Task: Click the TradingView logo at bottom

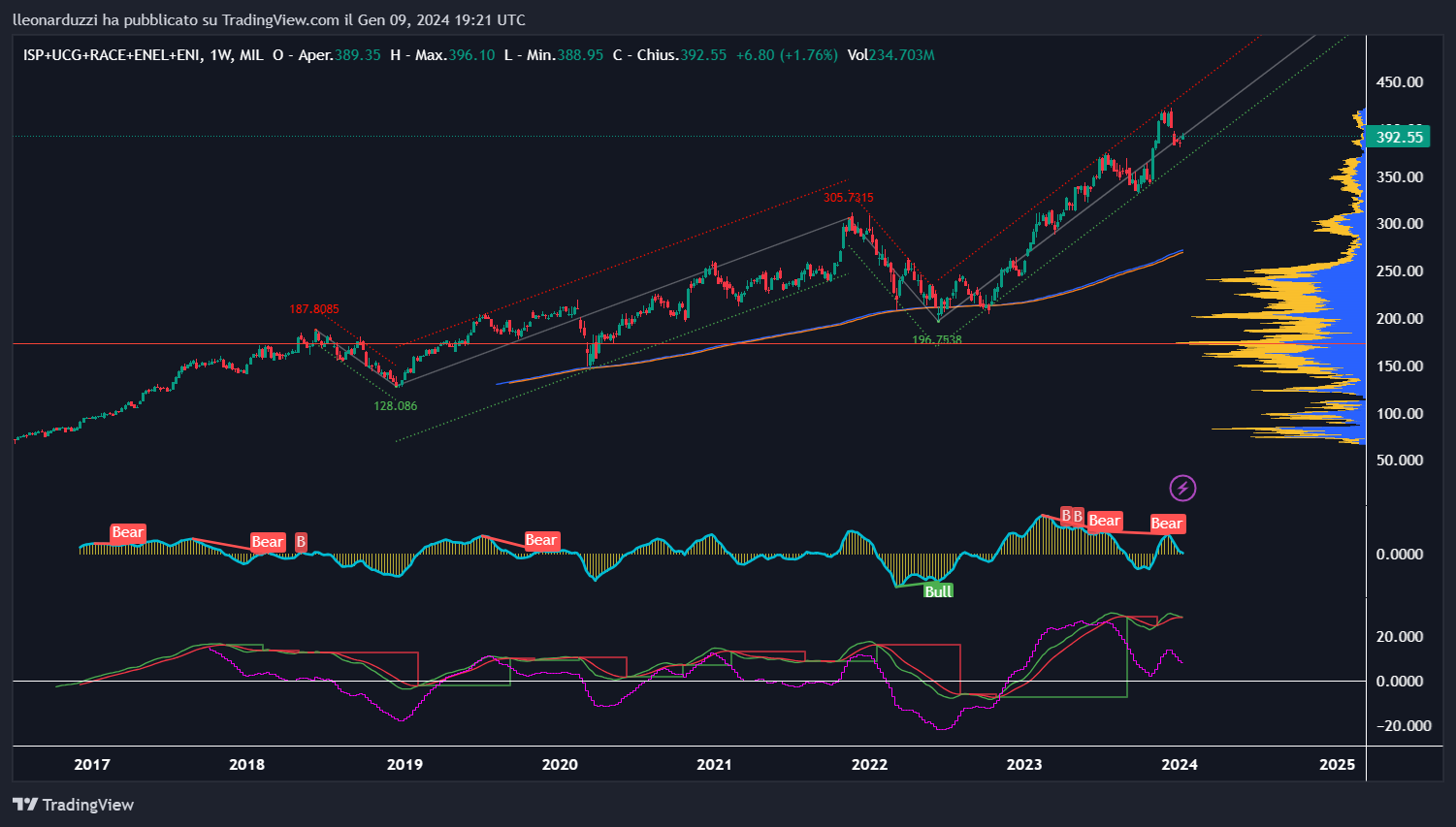Action: click(73, 805)
